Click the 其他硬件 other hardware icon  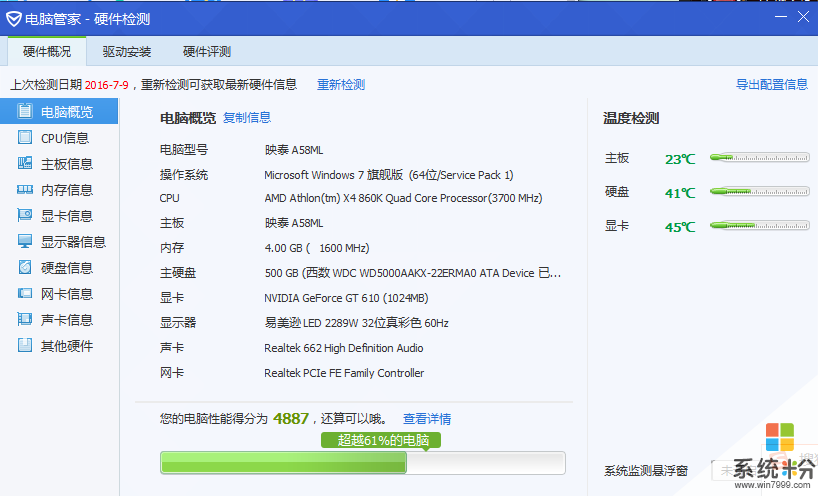tap(25, 345)
